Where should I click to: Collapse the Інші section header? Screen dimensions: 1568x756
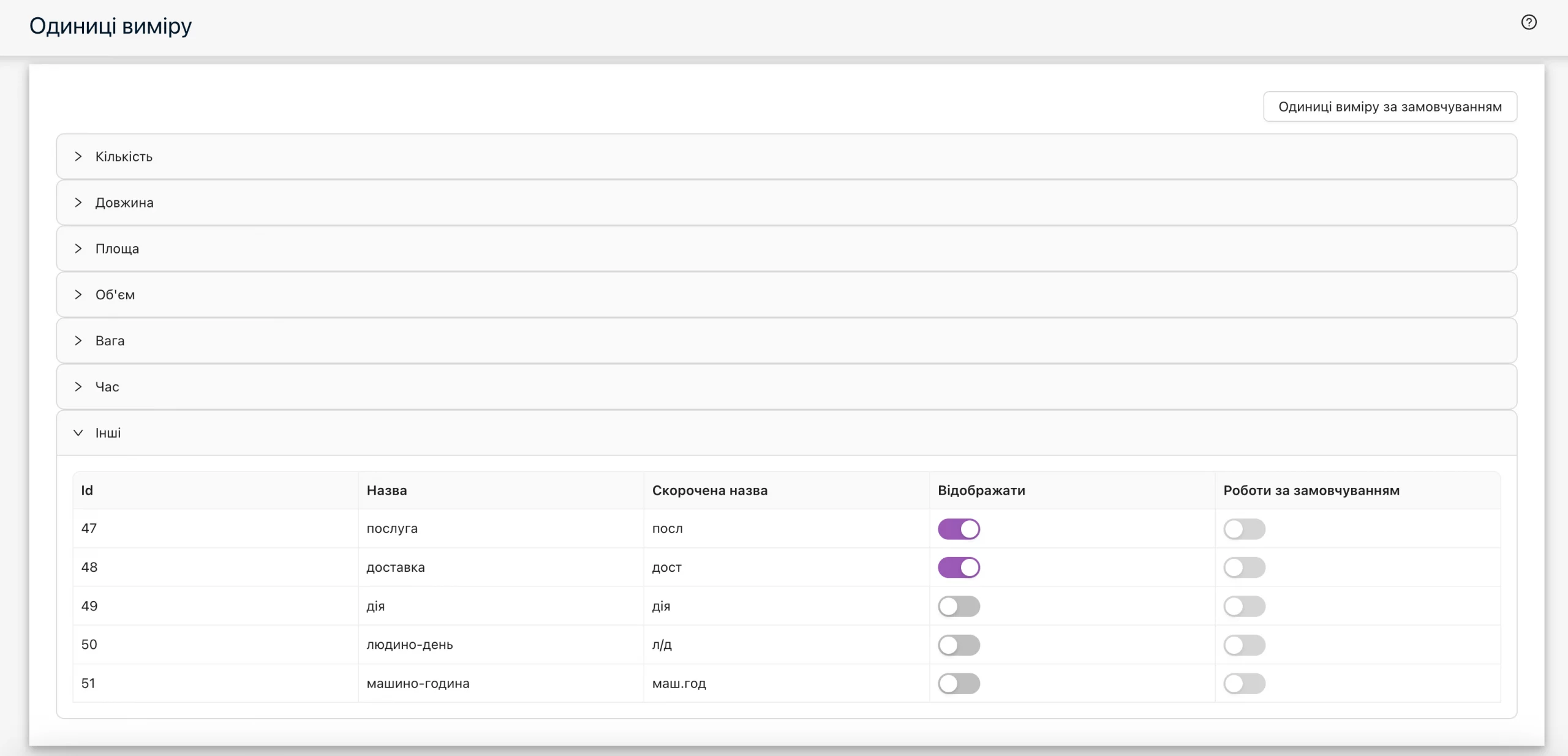click(786, 433)
